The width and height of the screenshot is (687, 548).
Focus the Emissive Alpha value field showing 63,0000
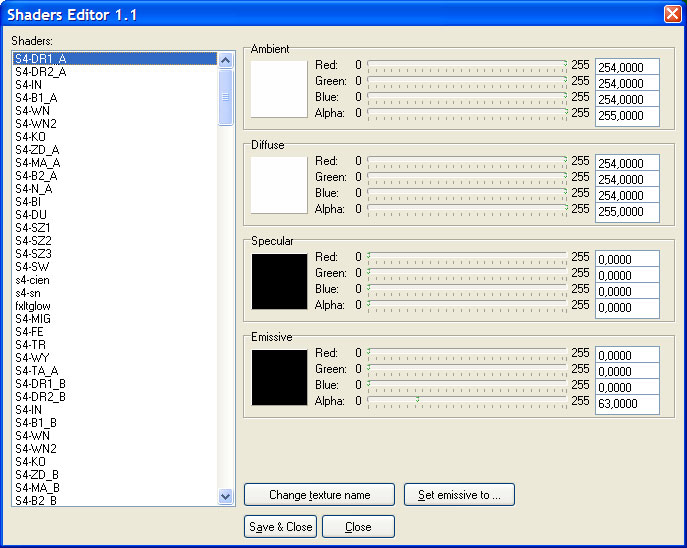click(627, 403)
